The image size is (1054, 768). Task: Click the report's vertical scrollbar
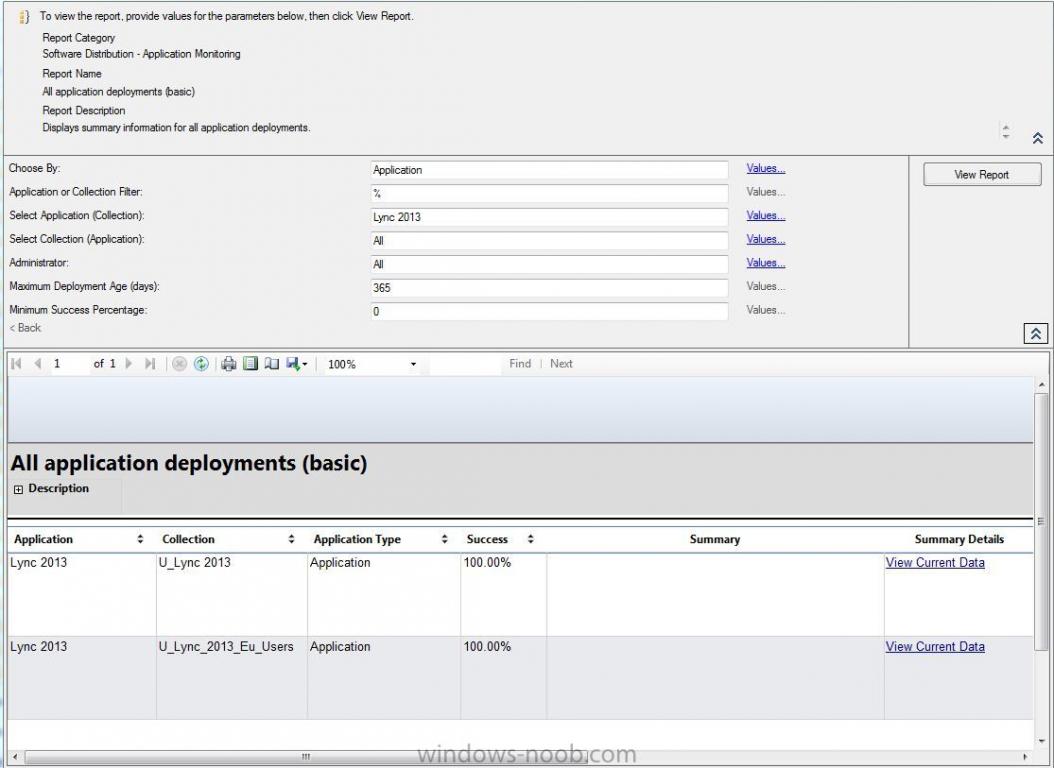[x=1041, y=521]
